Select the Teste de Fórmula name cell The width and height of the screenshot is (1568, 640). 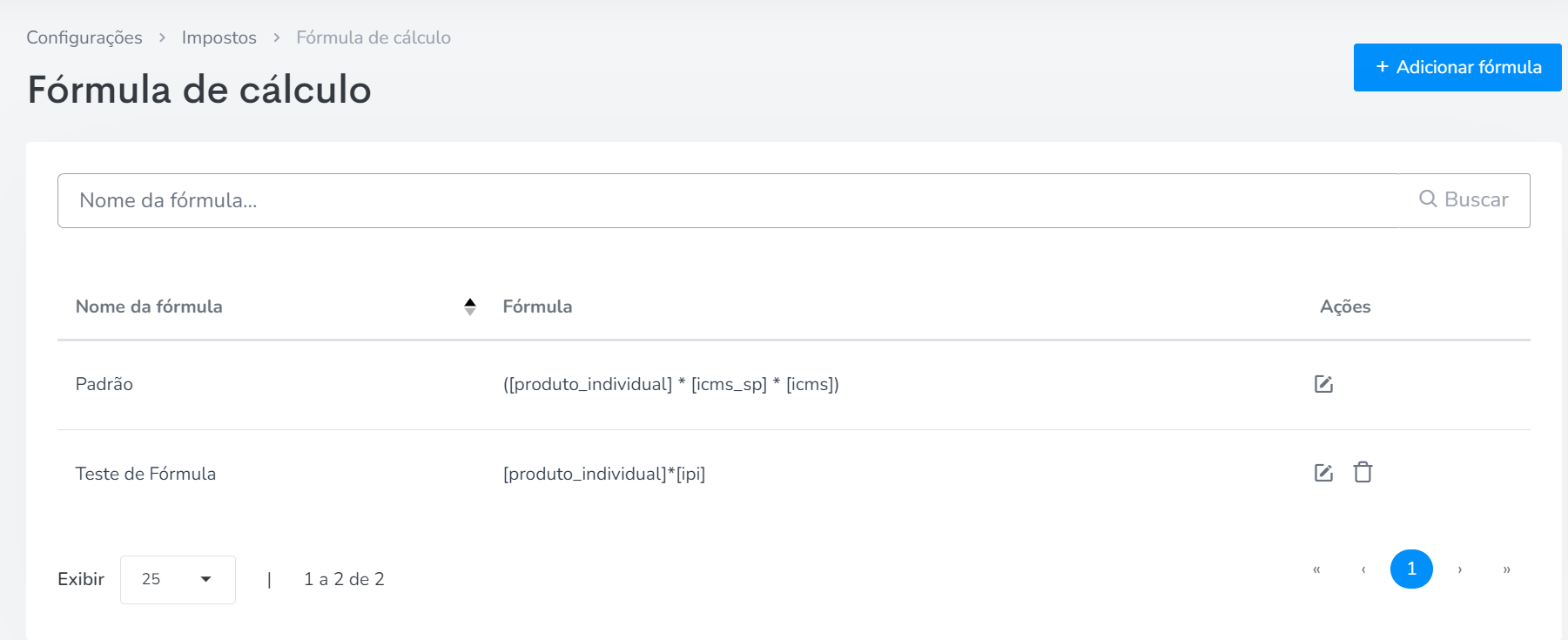click(x=145, y=474)
